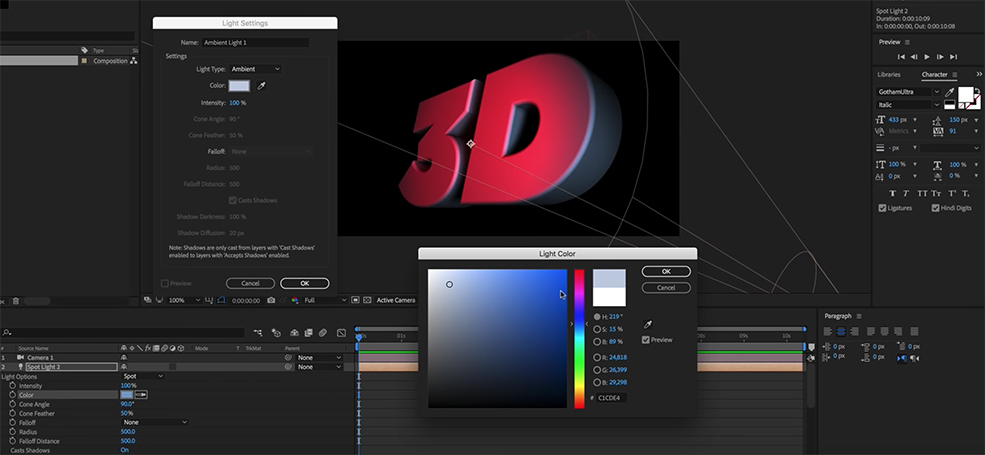Select the R red radio button
The height and width of the screenshot is (455, 985).
click(x=597, y=358)
